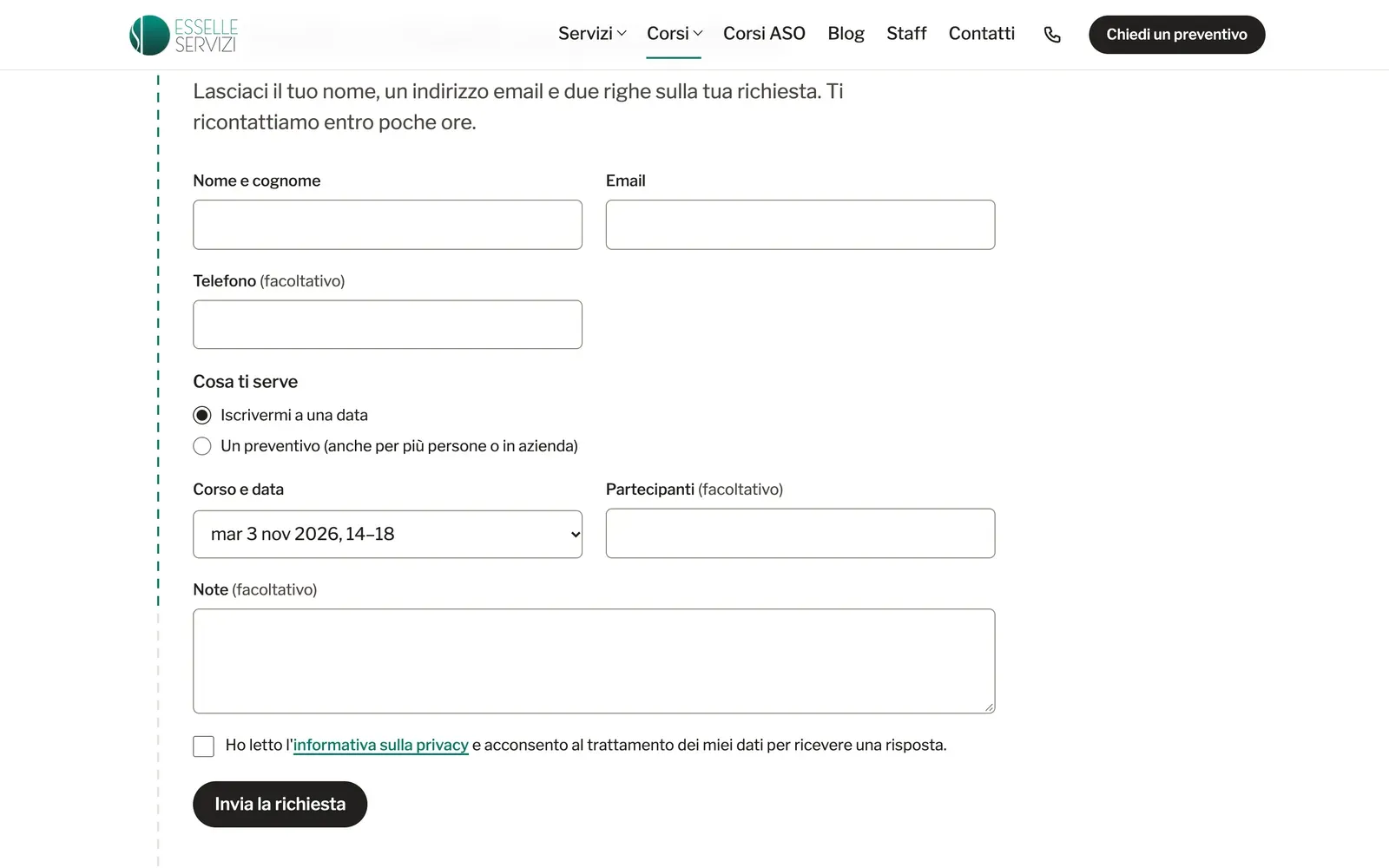
Task: Open informativa sulla privacy link
Action: pyautogui.click(x=381, y=745)
